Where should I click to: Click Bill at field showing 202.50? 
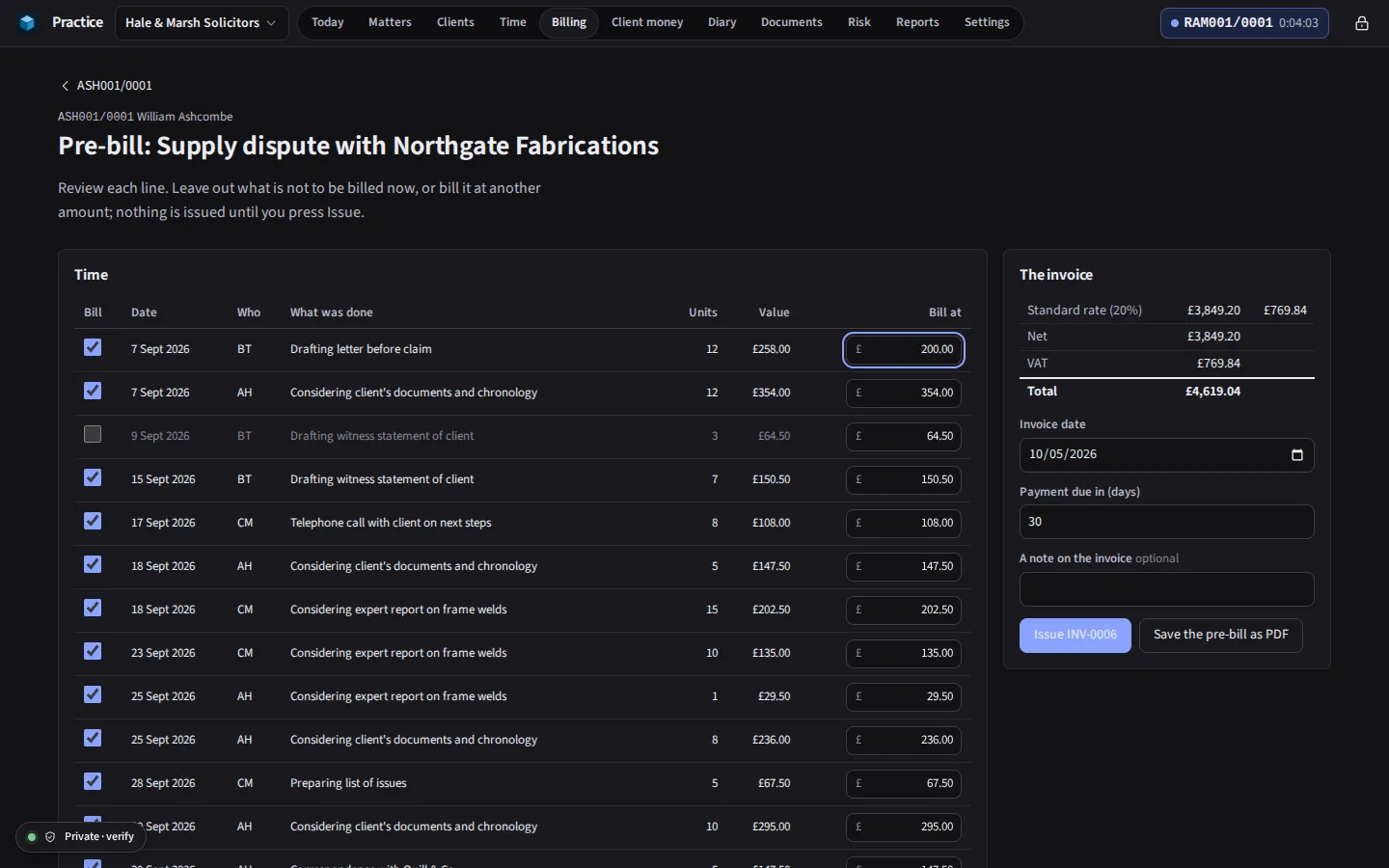[904, 610]
